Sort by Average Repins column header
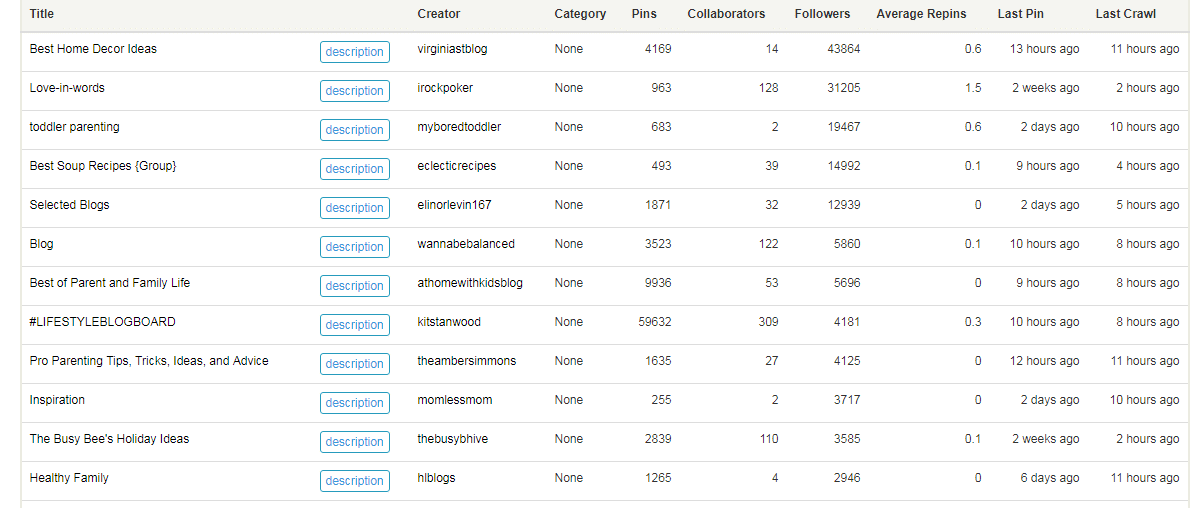Viewport: 1194px width, 508px height. tap(921, 14)
